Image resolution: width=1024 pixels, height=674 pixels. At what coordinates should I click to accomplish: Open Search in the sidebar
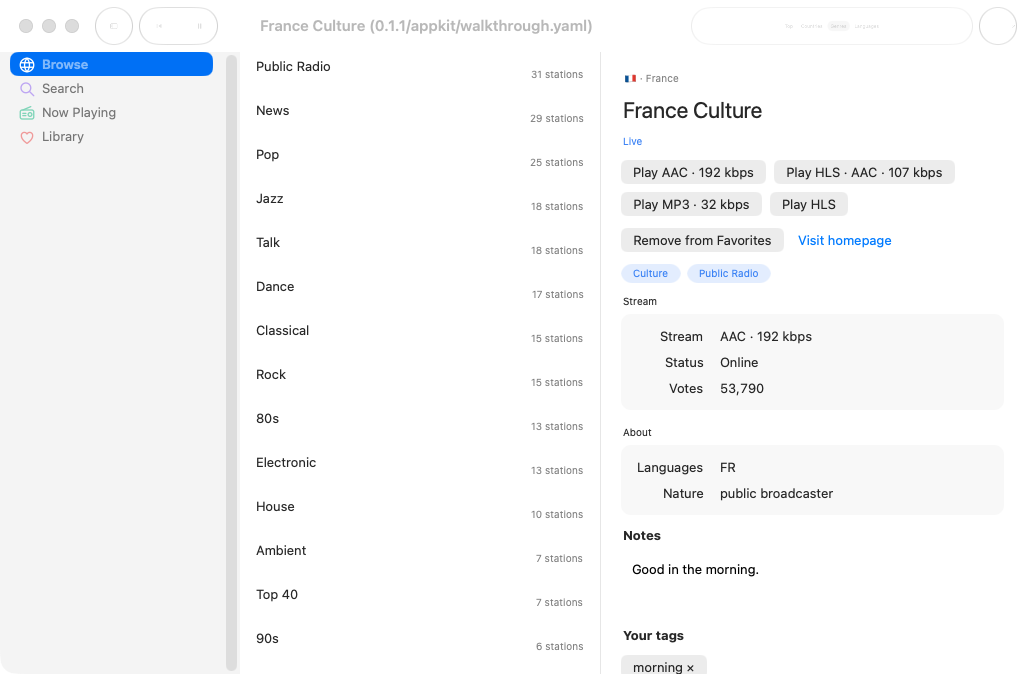pos(112,89)
